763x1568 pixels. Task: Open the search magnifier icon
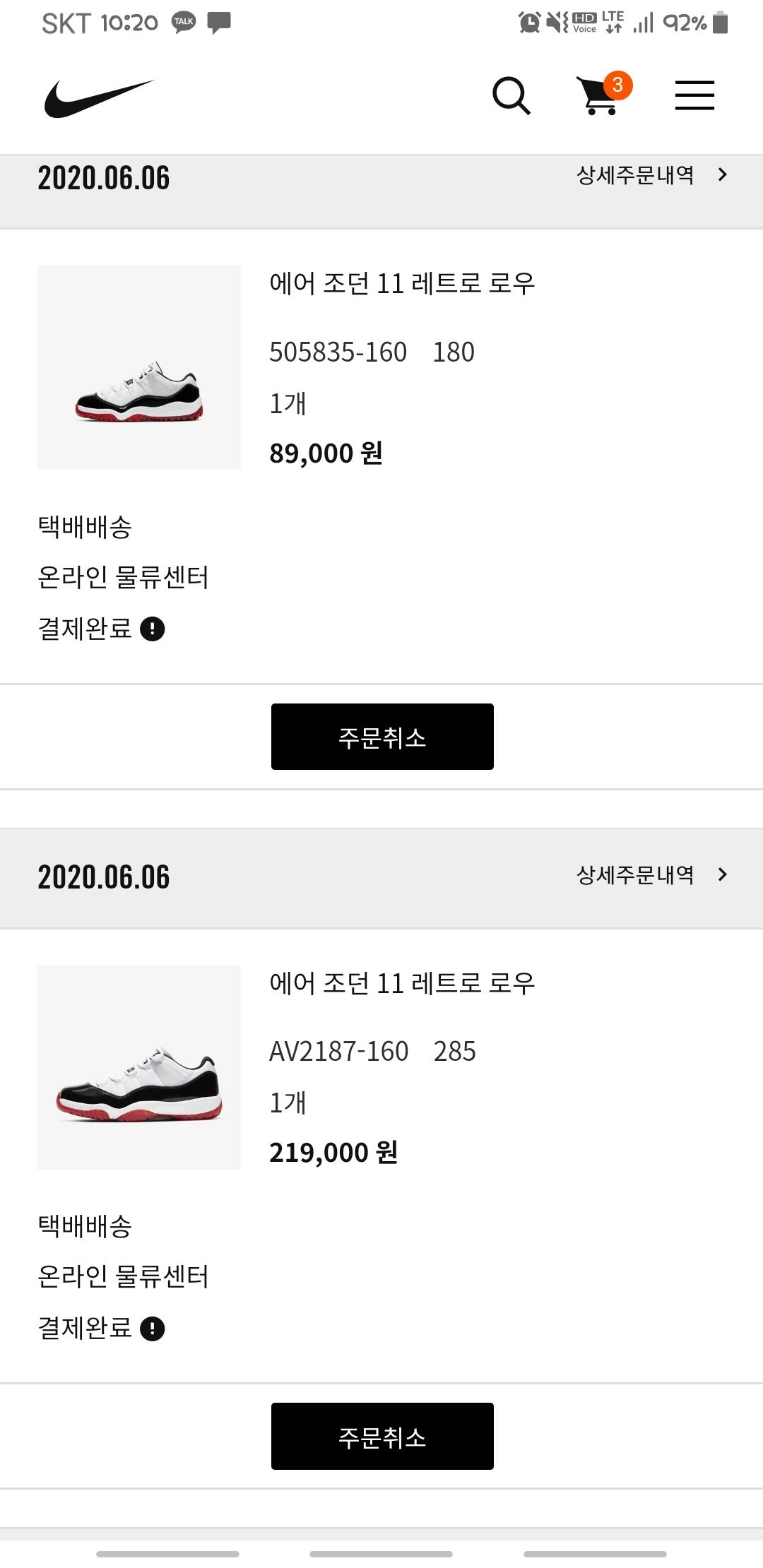click(x=511, y=96)
